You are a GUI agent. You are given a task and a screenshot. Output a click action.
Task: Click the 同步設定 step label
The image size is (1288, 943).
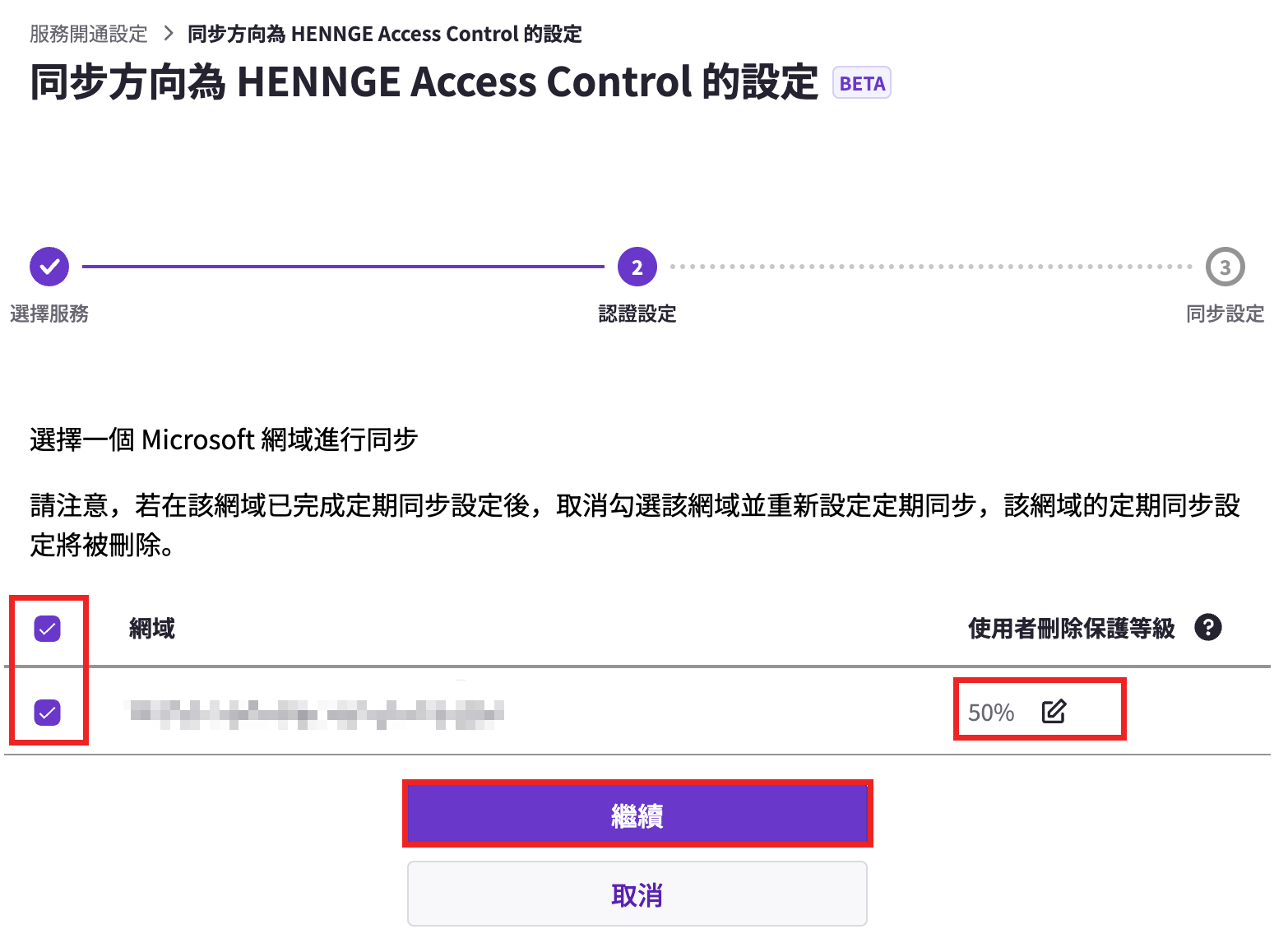point(1225,314)
